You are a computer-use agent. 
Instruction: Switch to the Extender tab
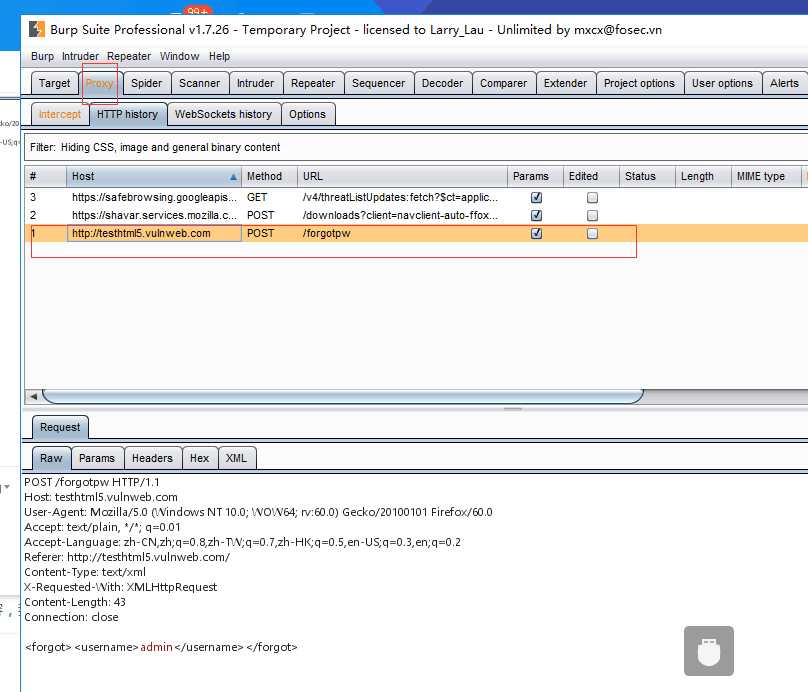tap(565, 83)
